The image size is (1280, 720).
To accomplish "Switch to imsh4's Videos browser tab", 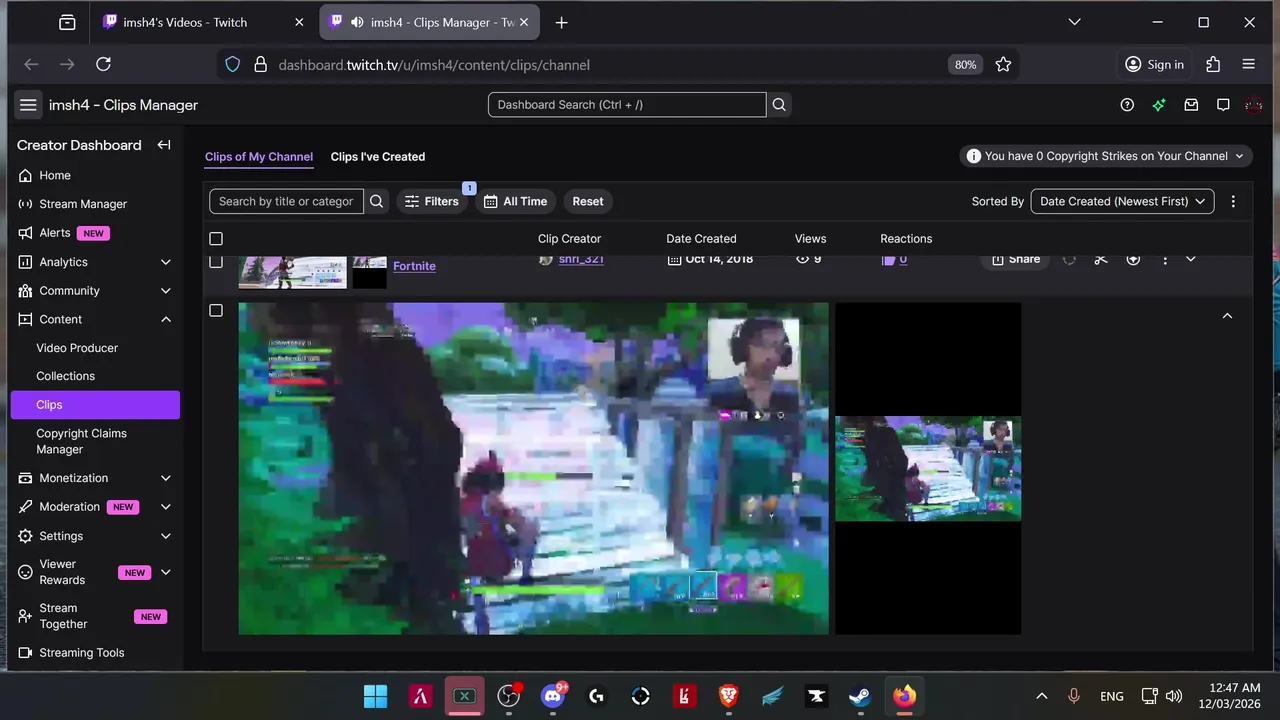I will pos(201,22).
